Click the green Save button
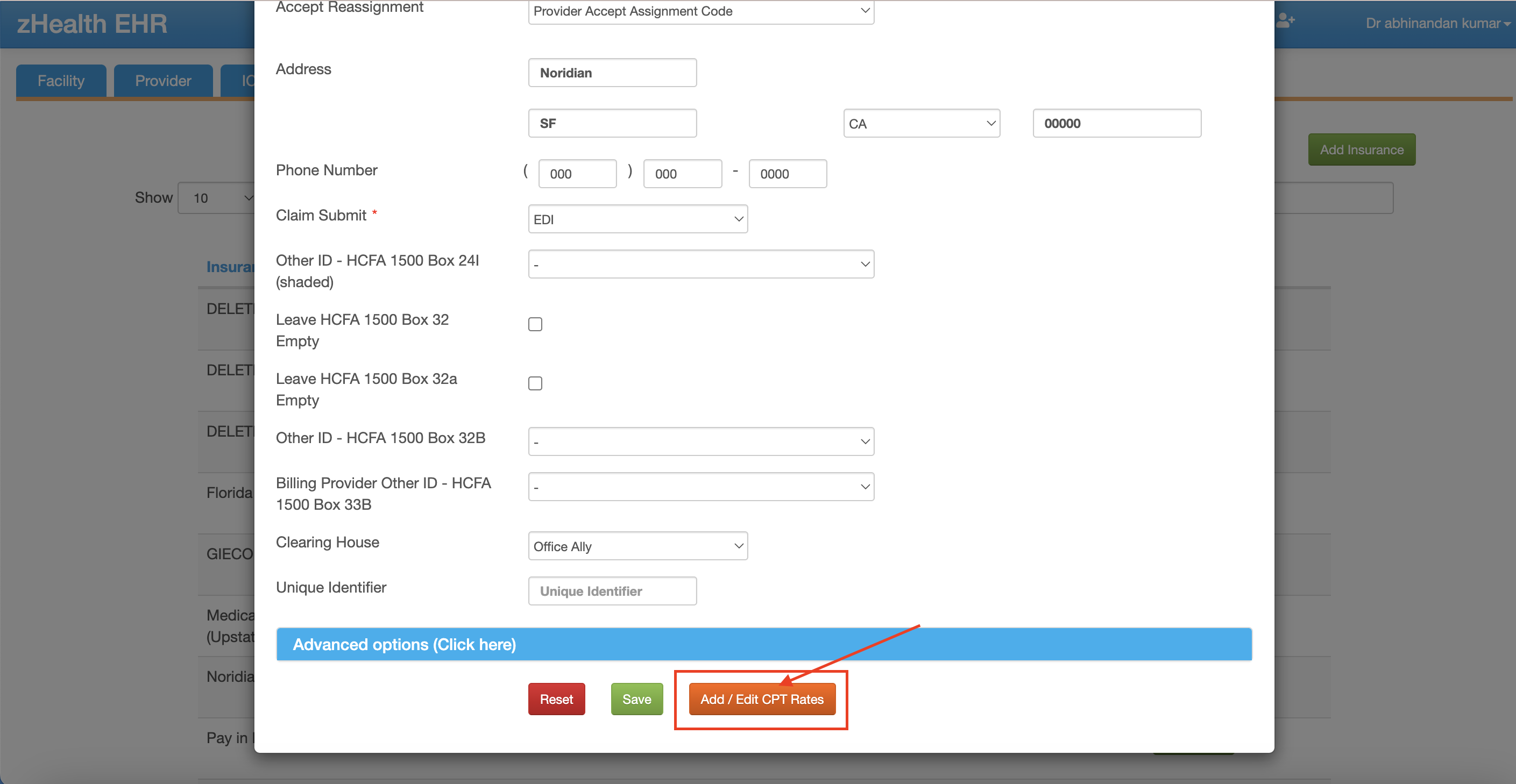 pyautogui.click(x=637, y=699)
